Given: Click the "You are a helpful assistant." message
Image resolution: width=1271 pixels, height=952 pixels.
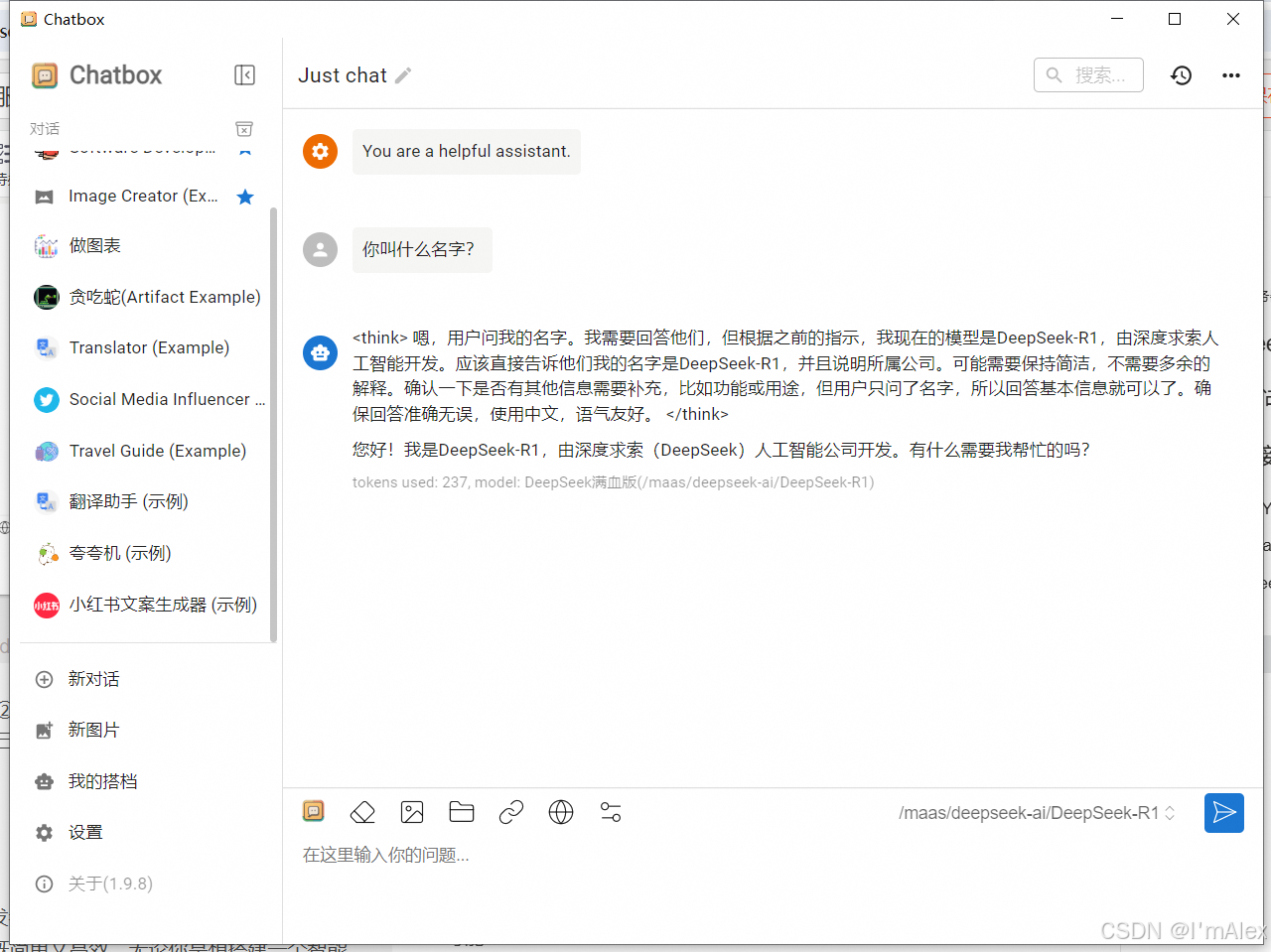Looking at the screenshot, I should [467, 152].
